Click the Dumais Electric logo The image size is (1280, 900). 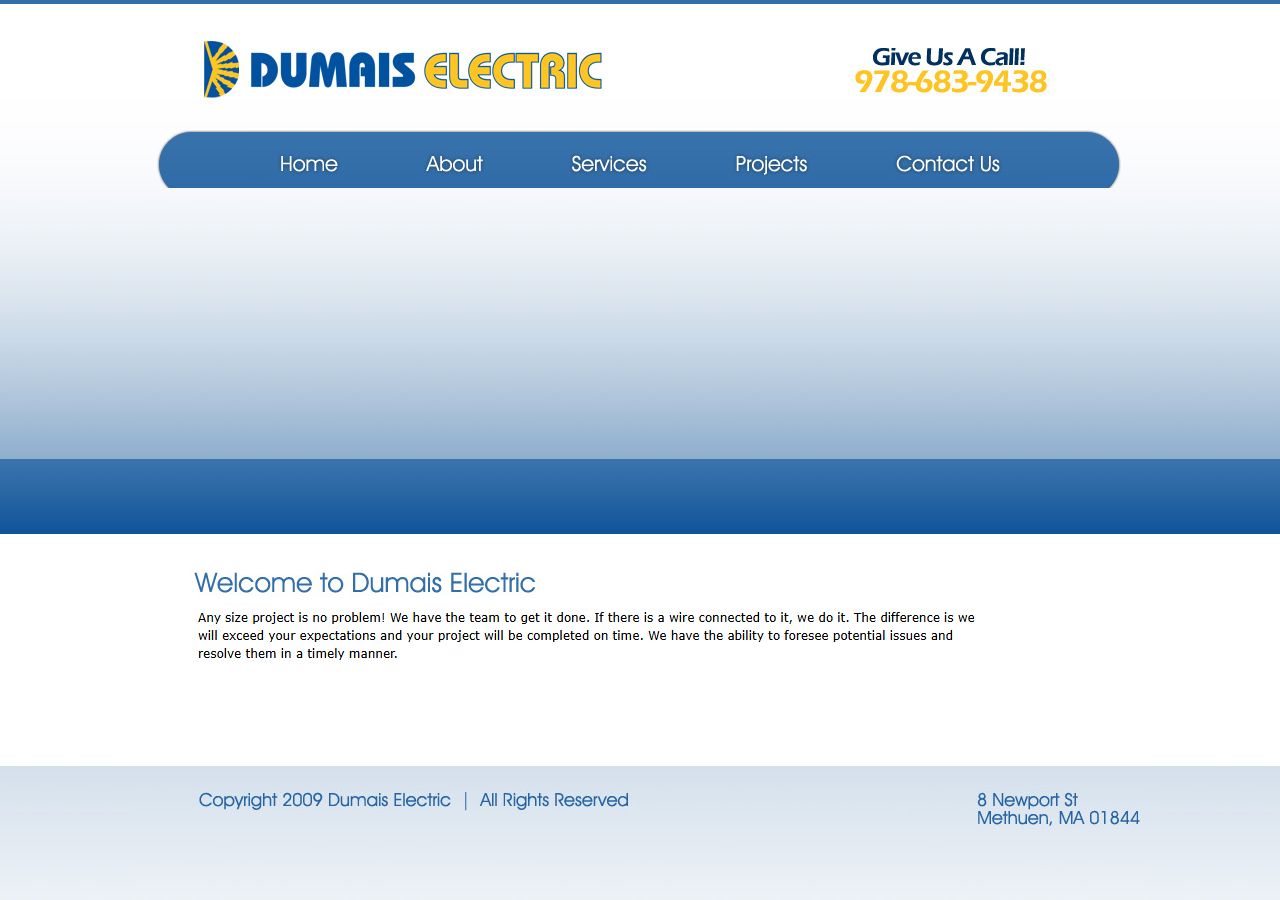[x=402, y=69]
